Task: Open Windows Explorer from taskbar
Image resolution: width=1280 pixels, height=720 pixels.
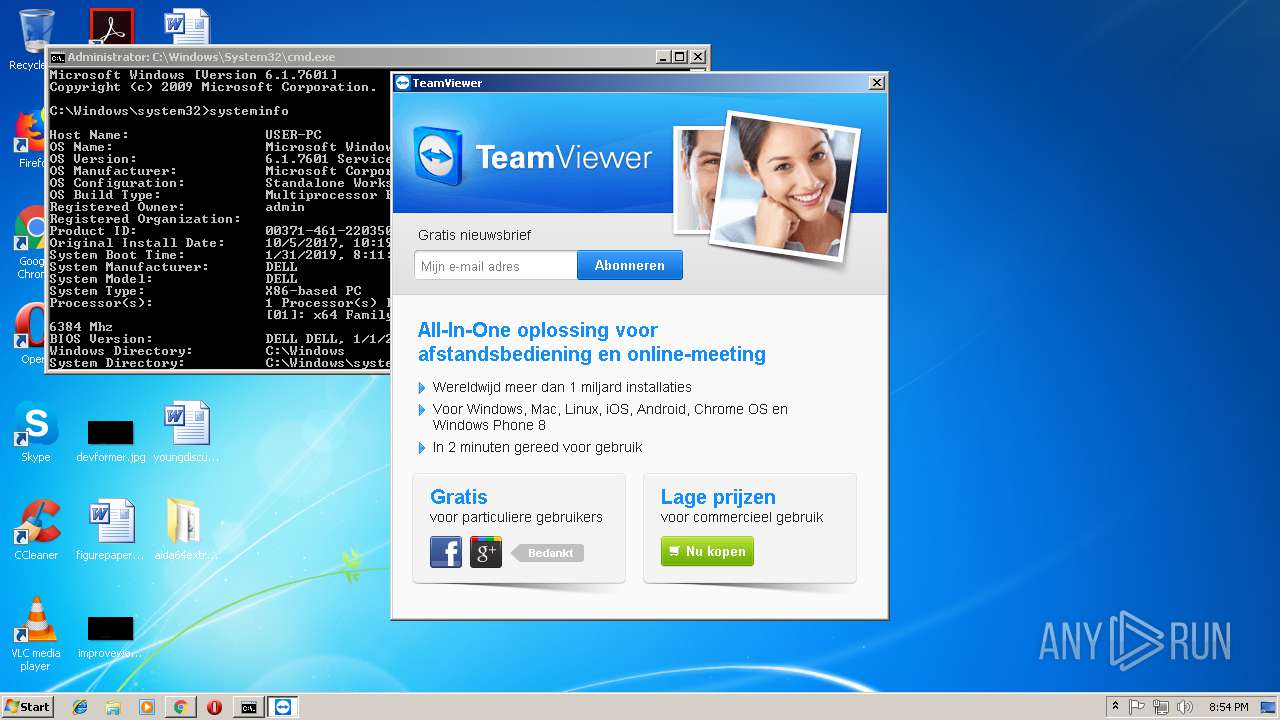Action: (x=113, y=707)
